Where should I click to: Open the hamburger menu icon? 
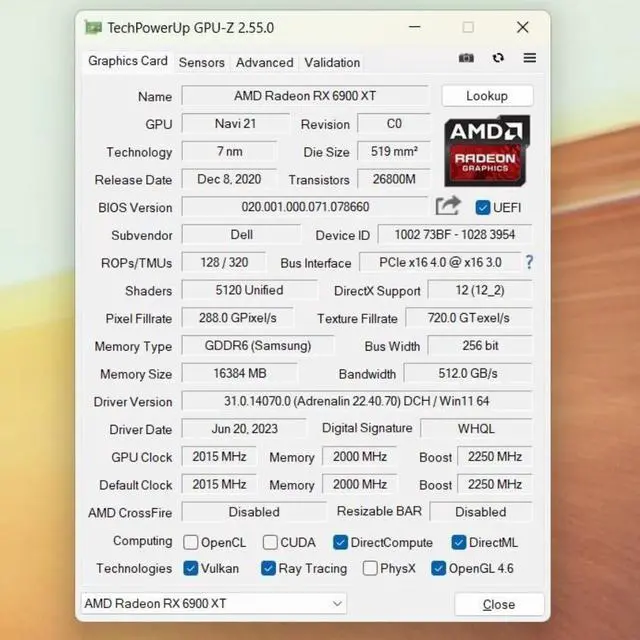point(530,58)
